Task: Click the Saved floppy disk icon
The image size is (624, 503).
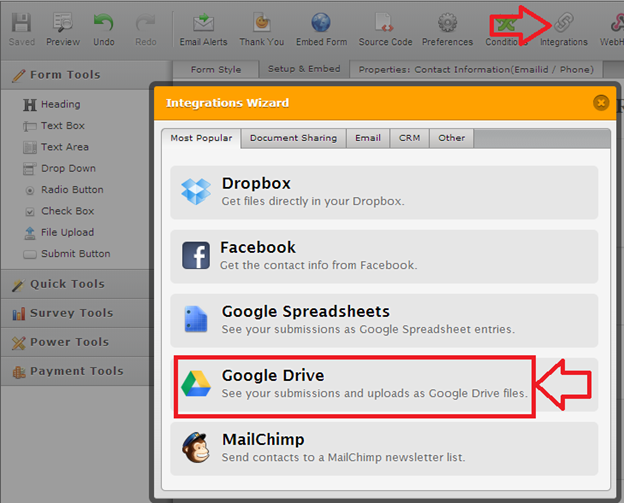Action: pos(21,23)
